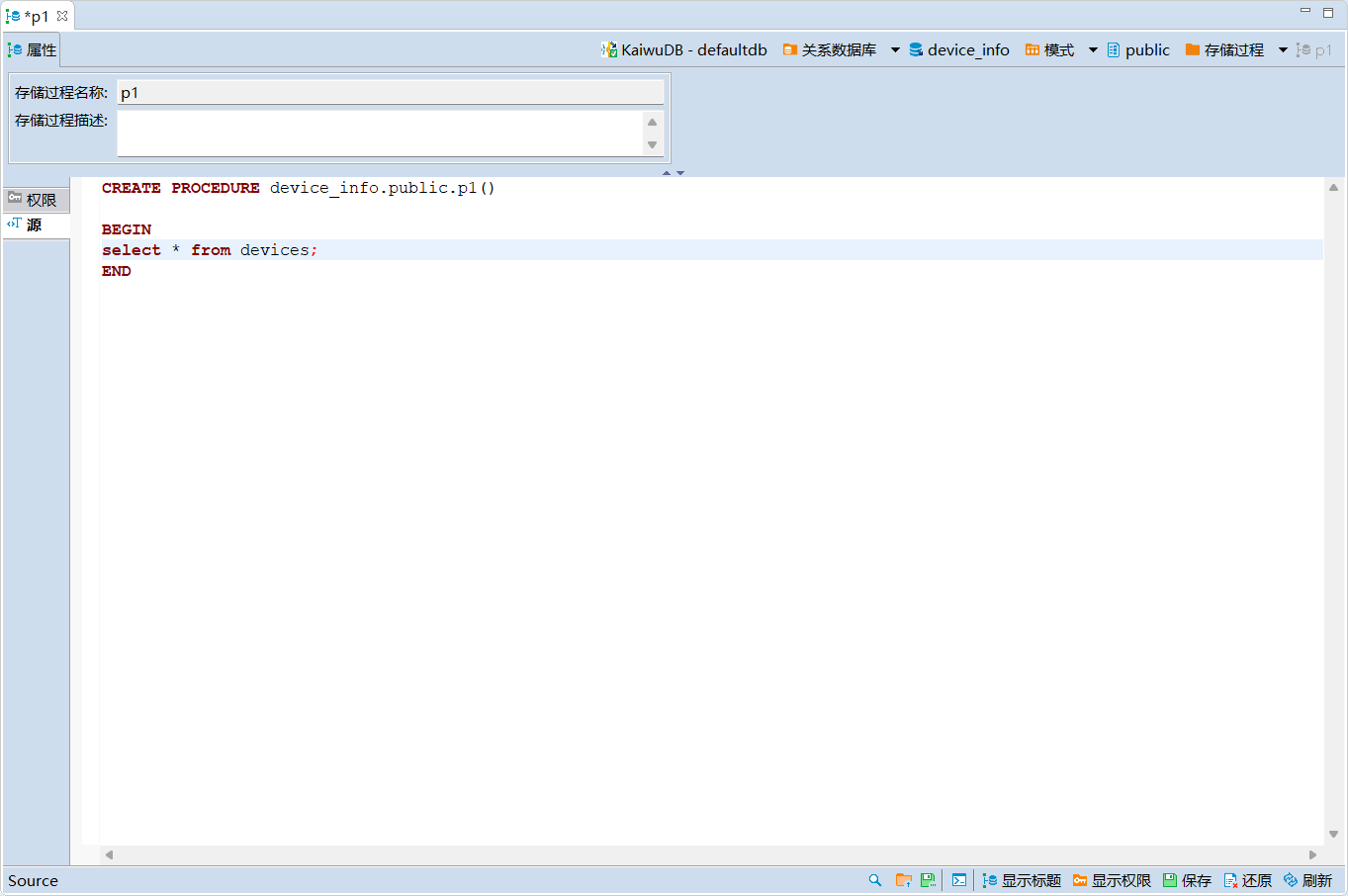
Task: Click the 刷新 refresh icon
Action: tap(1307, 880)
